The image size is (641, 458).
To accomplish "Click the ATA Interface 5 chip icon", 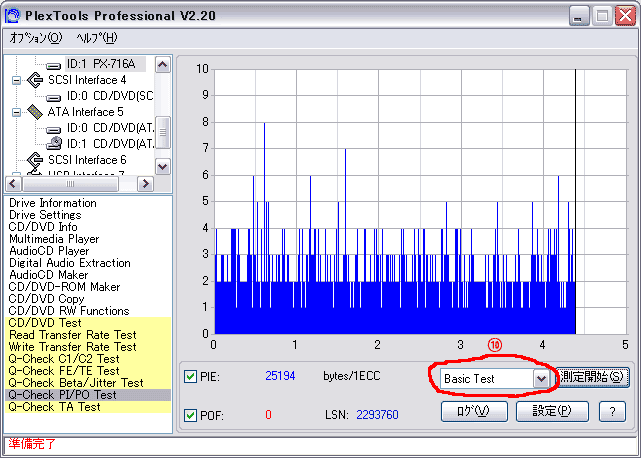I will (35, 112).
